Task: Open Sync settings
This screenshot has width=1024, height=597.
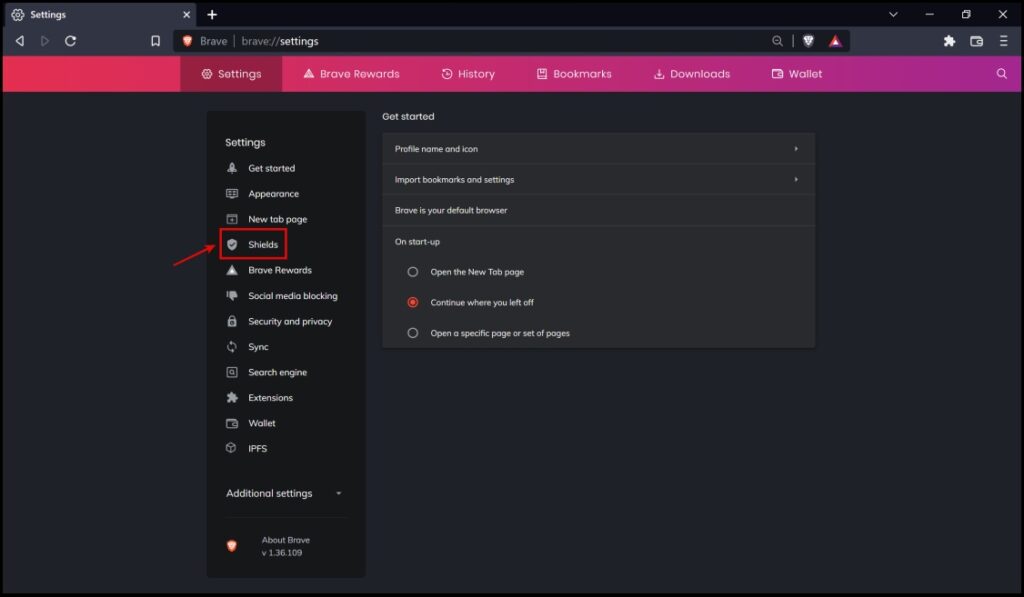Action: [258, 347]
